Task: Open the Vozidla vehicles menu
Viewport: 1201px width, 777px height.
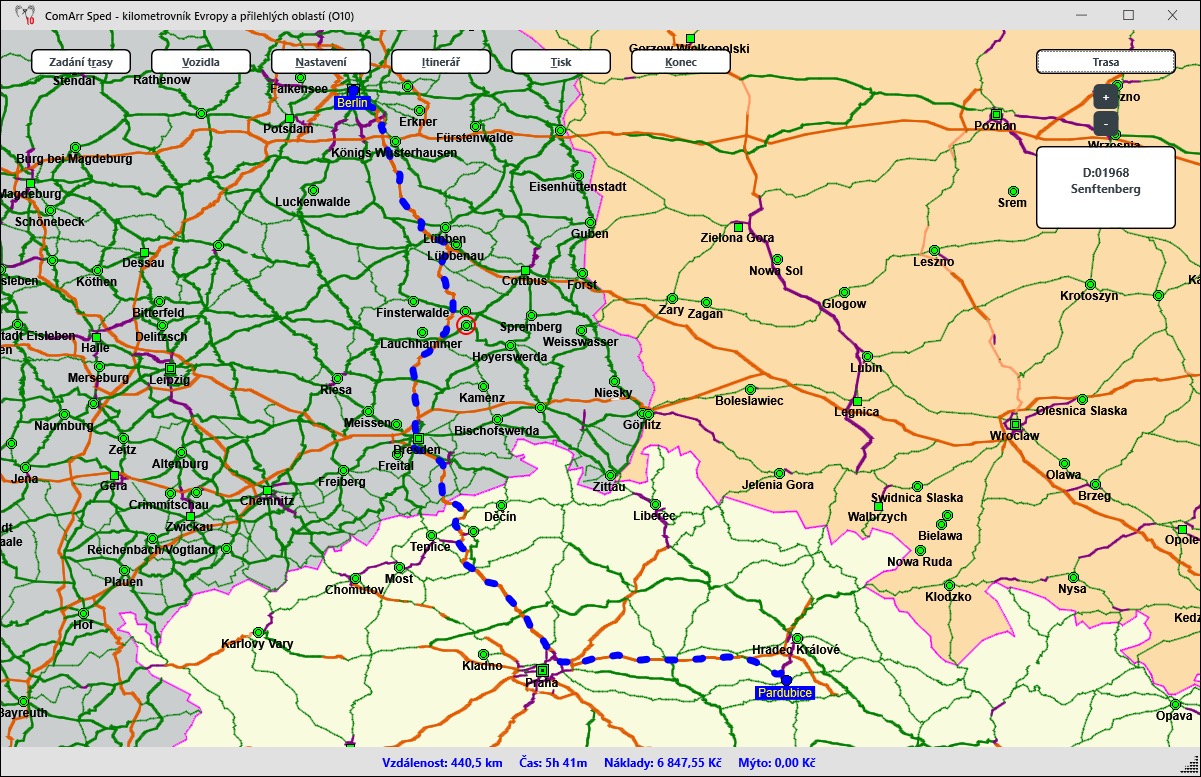Action: click(x=200, y=62)
